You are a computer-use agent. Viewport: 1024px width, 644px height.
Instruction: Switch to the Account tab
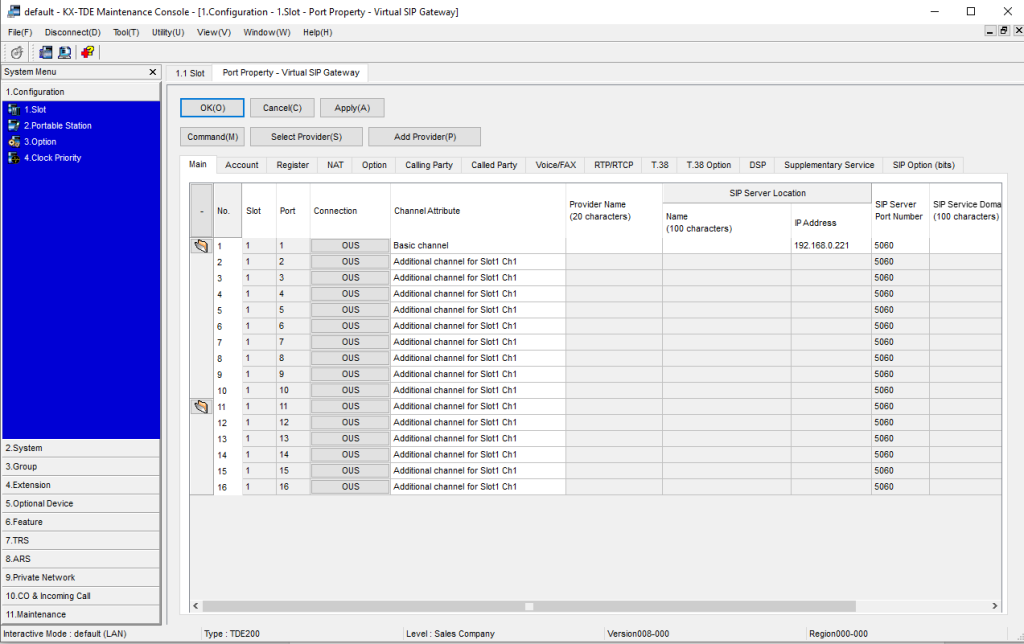(242, 165)
